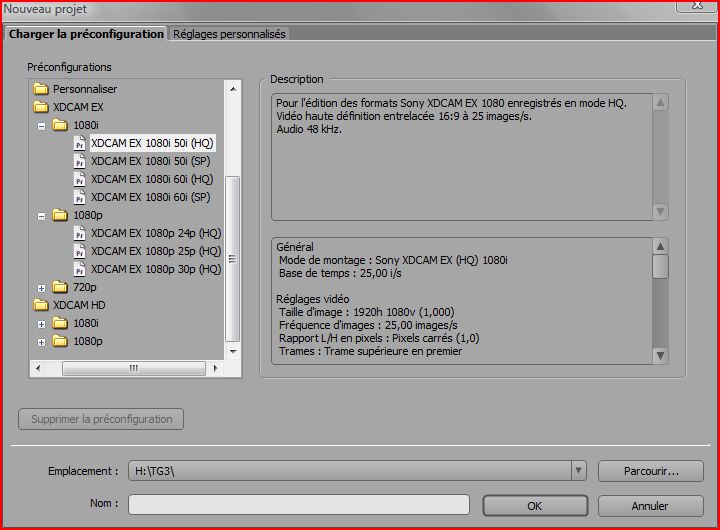Select the XDCAM EX 1080p 25p (HQ) preset
This screenshot has height=530, width=720.
pos(156,251)
